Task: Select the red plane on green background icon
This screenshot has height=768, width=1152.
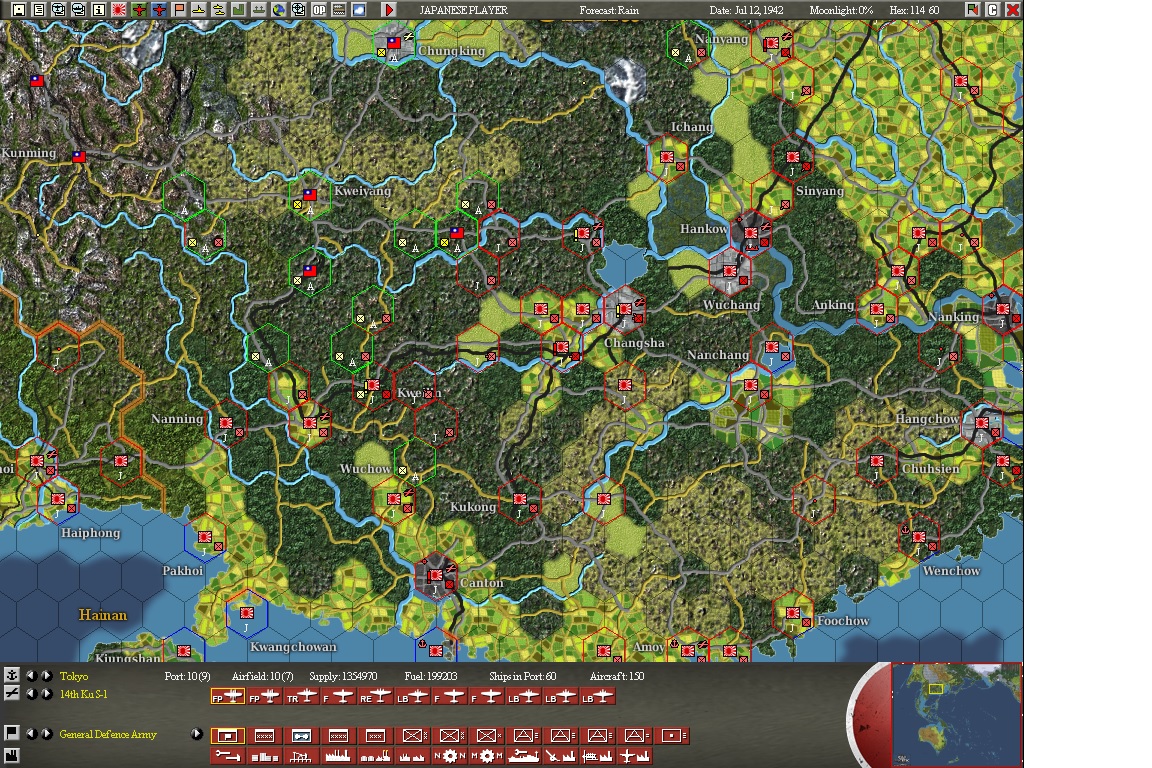Action: tap(140, 10)
